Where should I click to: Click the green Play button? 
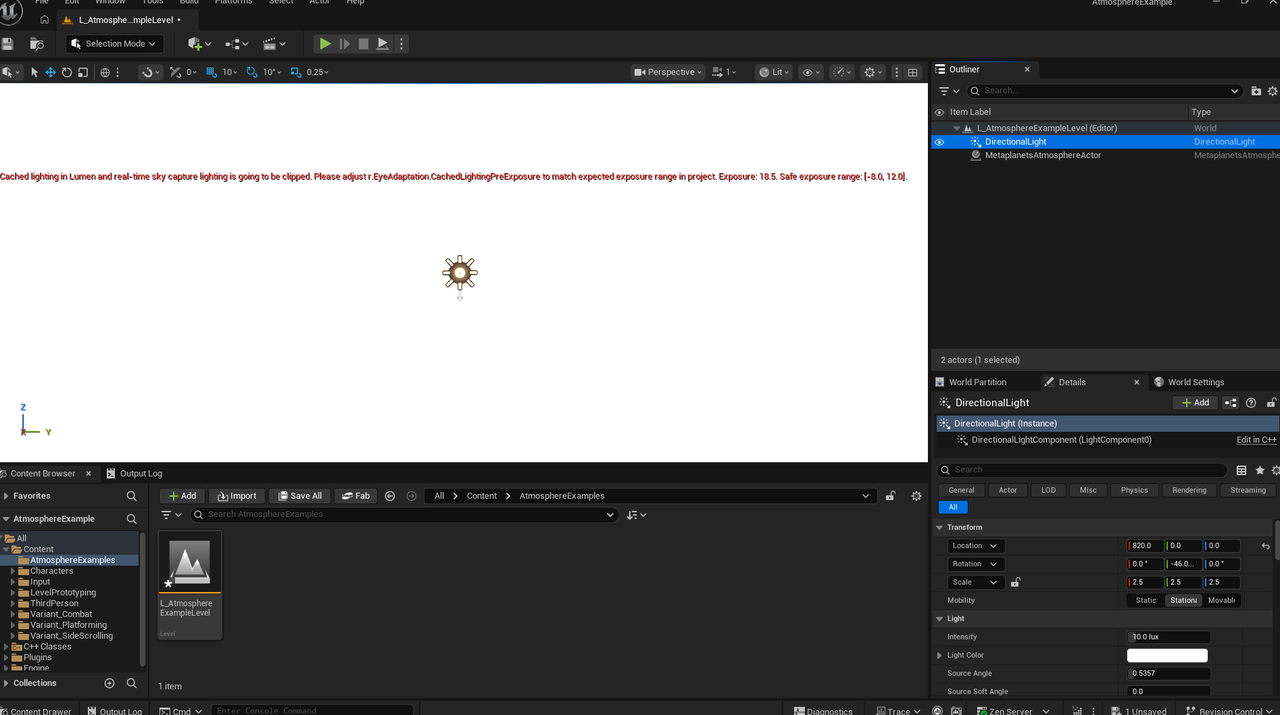(x=325, y=44)
